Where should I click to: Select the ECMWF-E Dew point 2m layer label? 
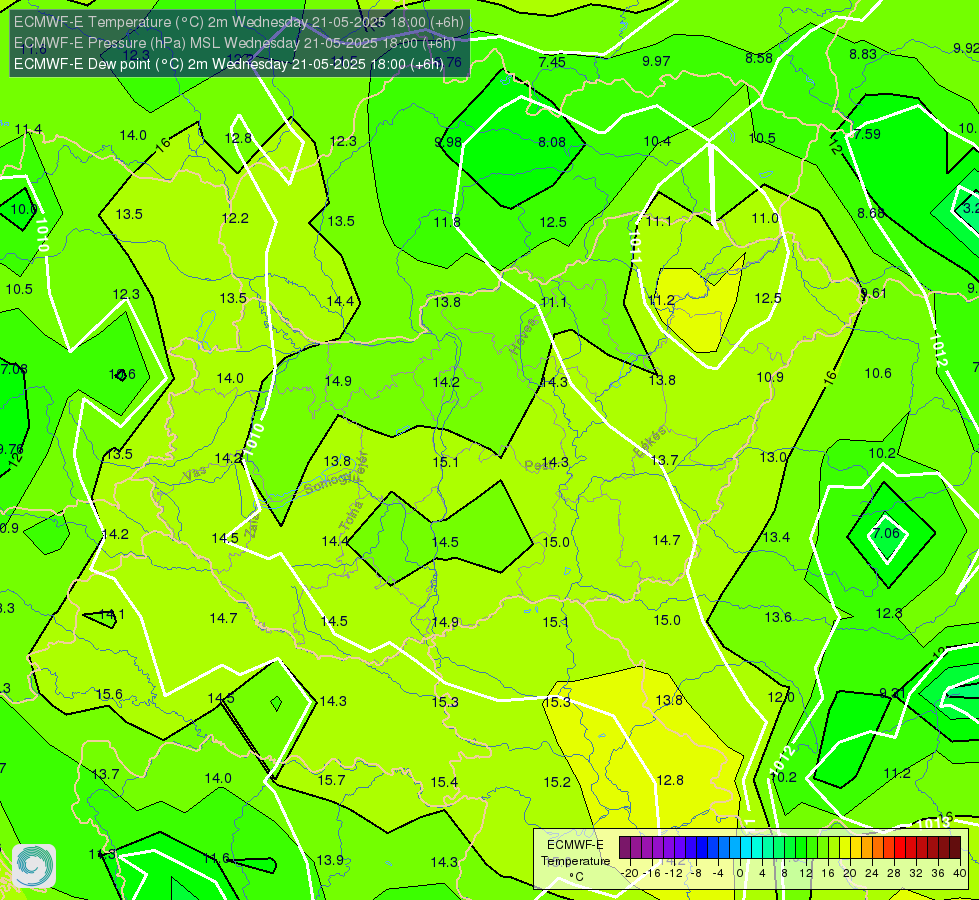click(x=229, y=64)
